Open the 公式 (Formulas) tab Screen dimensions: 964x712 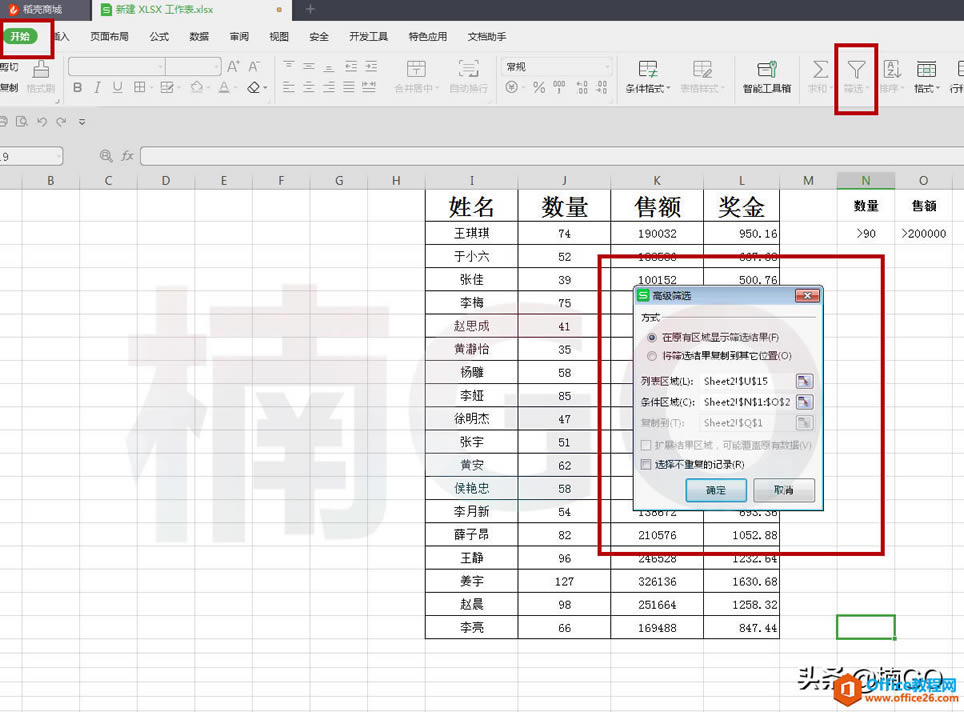pos(159,37)
